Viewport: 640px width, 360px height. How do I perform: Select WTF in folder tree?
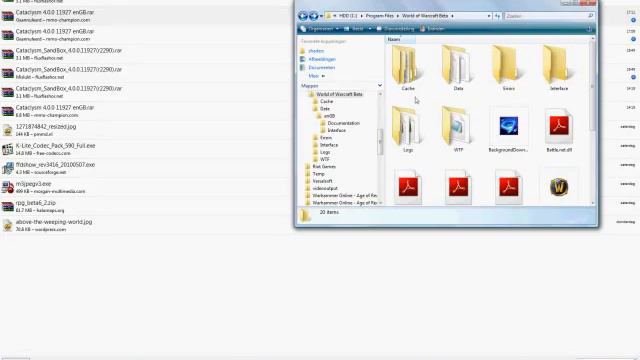324,160
